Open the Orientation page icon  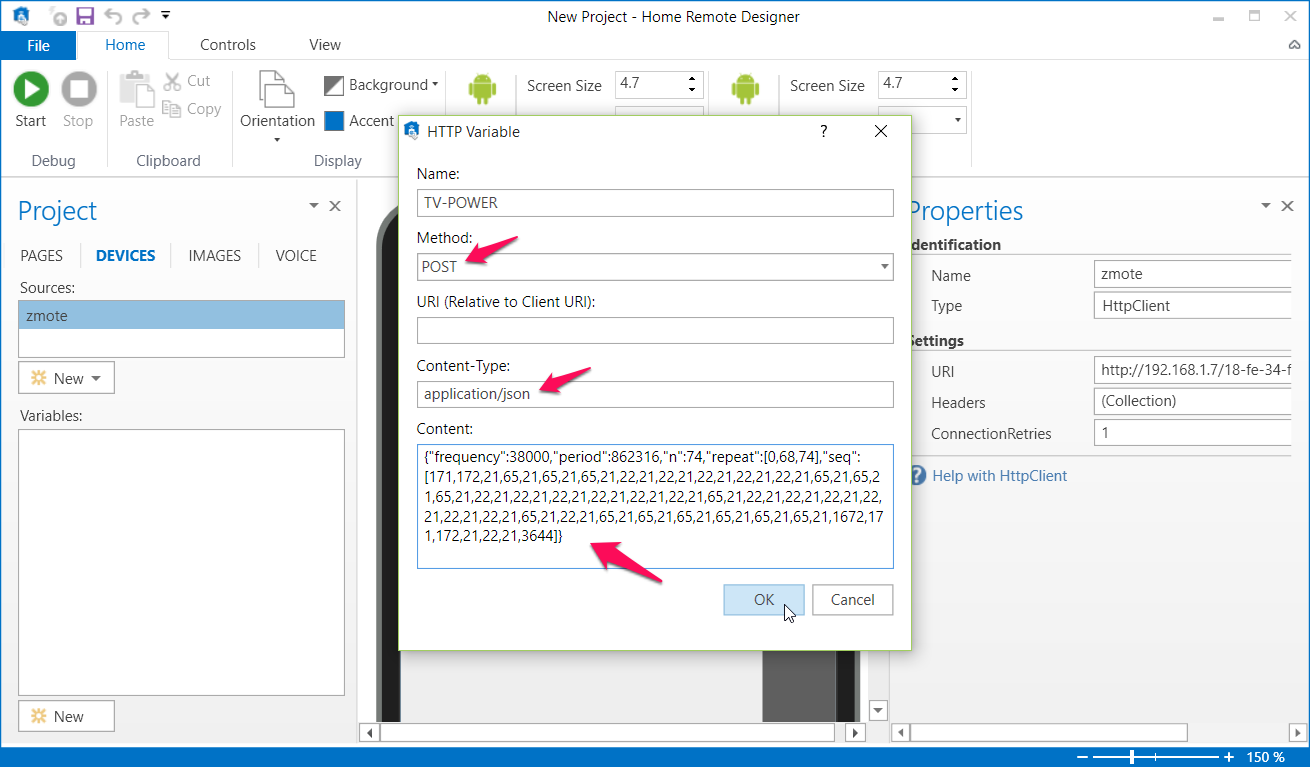tap(277, 89)
